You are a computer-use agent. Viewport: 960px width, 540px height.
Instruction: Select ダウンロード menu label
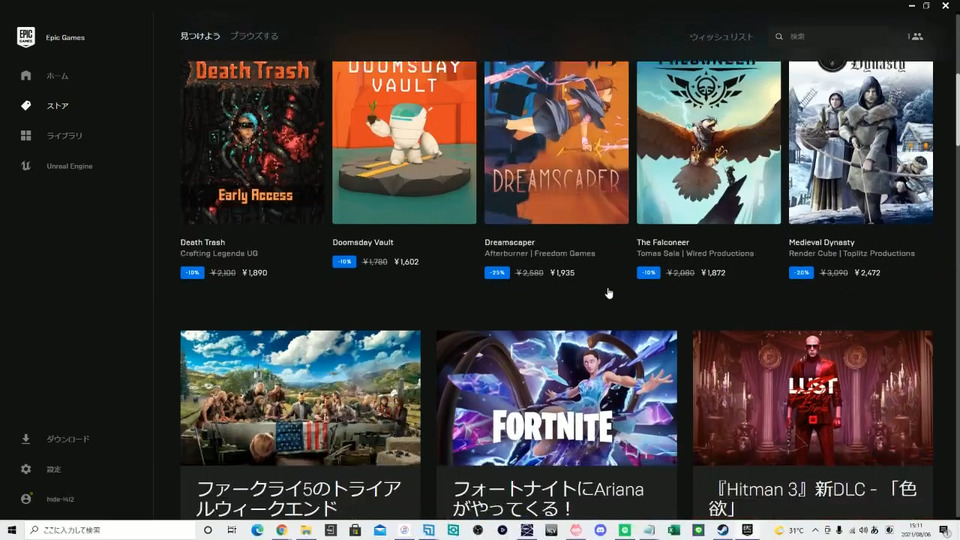tap(68, 439)
